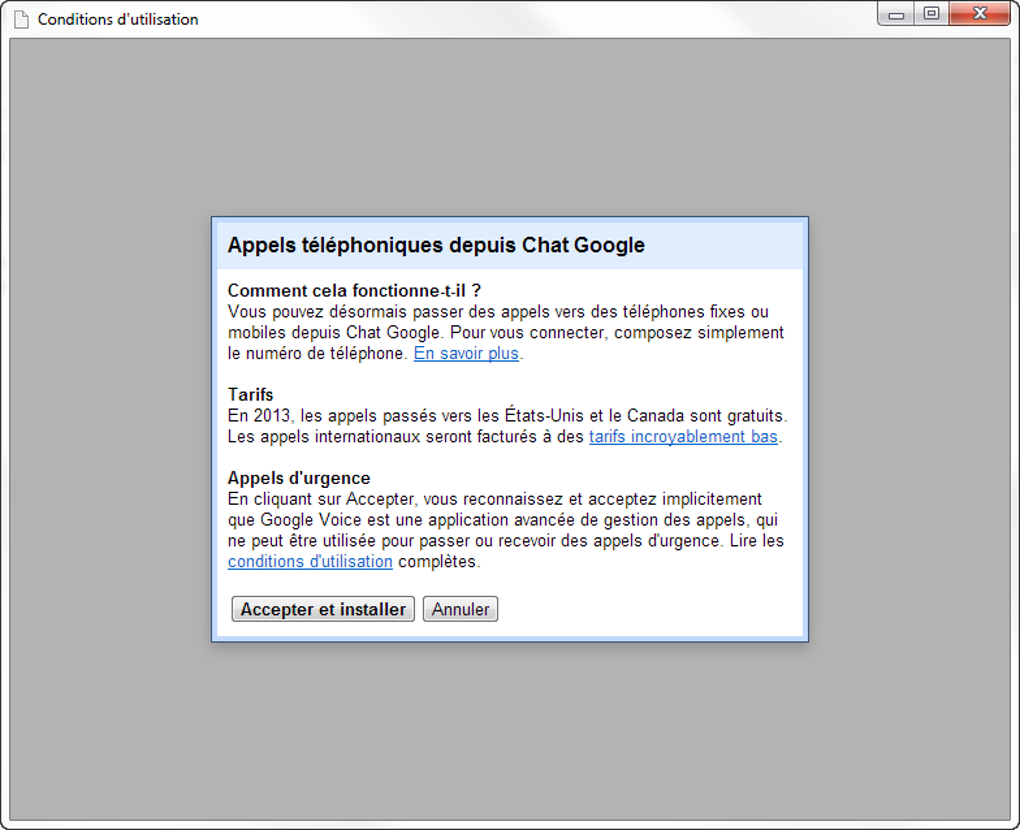Click the Tarifs section heading
Image resolution: width=1020 pixels, height=830 pixels.
(250, 395)
